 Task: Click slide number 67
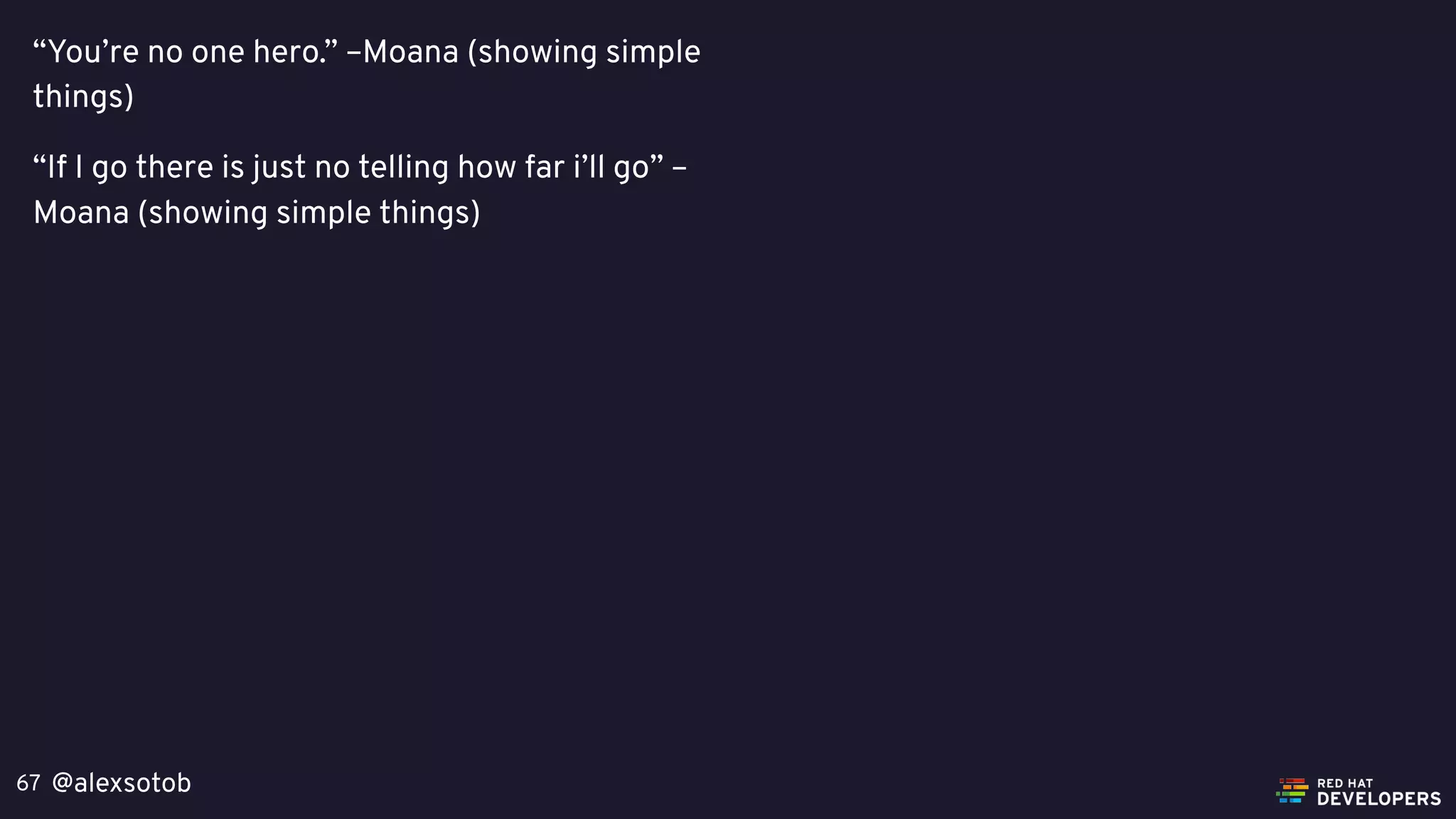(28, 783)
